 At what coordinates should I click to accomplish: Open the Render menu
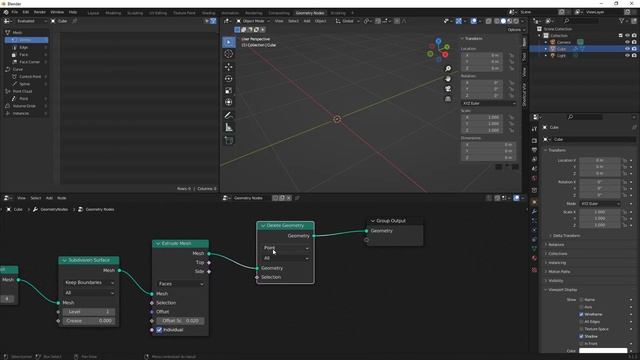pos(40,12)
